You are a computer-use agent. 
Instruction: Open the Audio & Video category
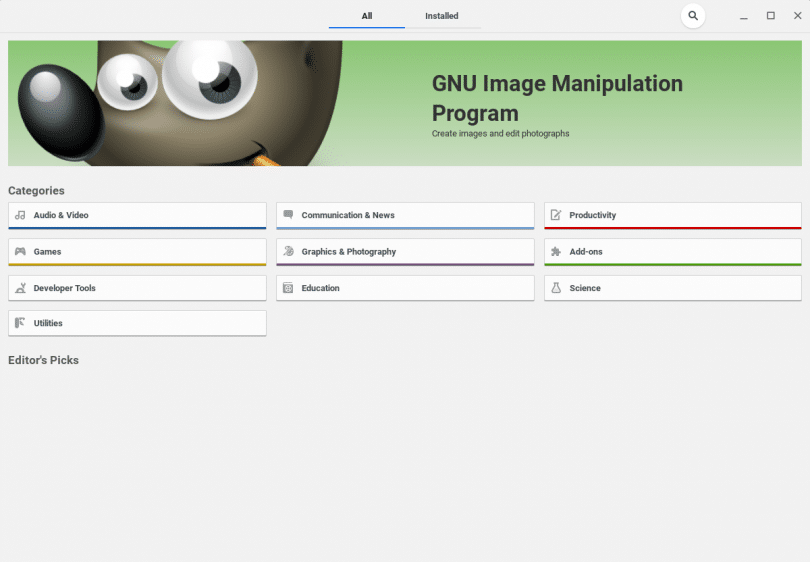(x=137, y=215)
